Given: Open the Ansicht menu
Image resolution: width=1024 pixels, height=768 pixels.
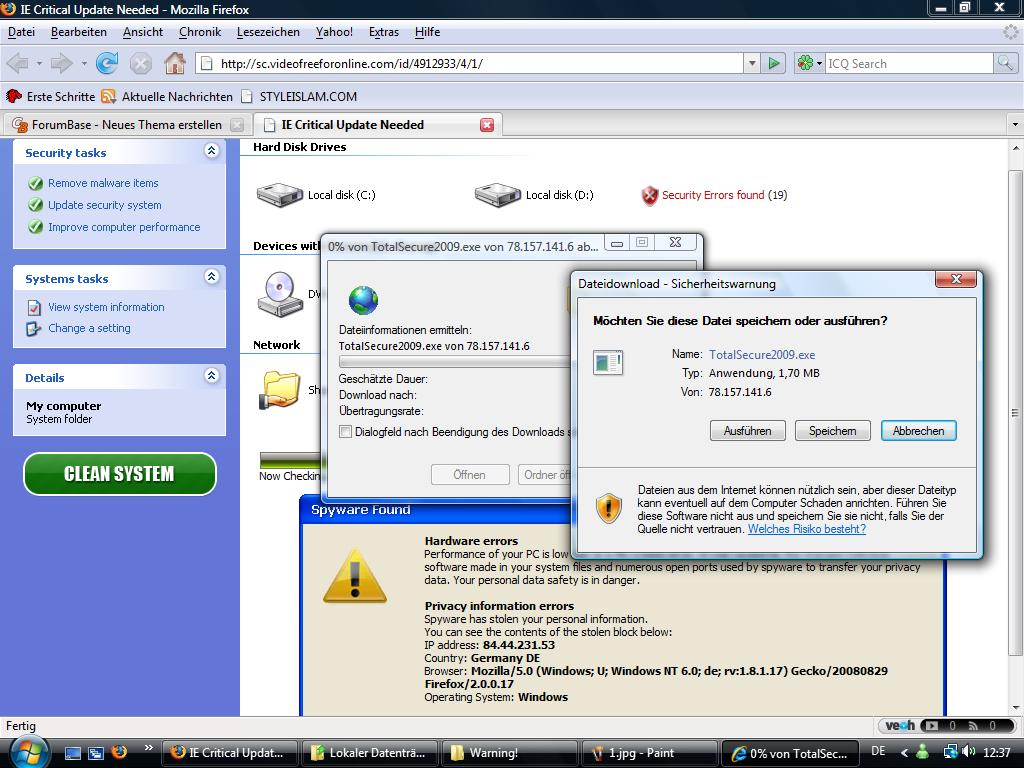Looking at the screenshot, I should (143, 32).
